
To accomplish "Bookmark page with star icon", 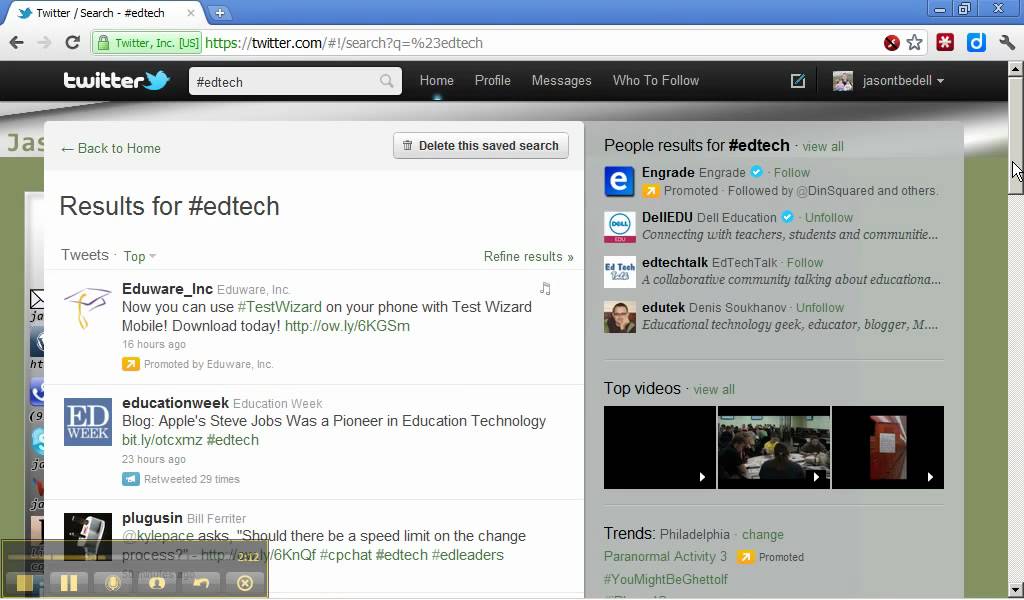I will coord(914,42).
